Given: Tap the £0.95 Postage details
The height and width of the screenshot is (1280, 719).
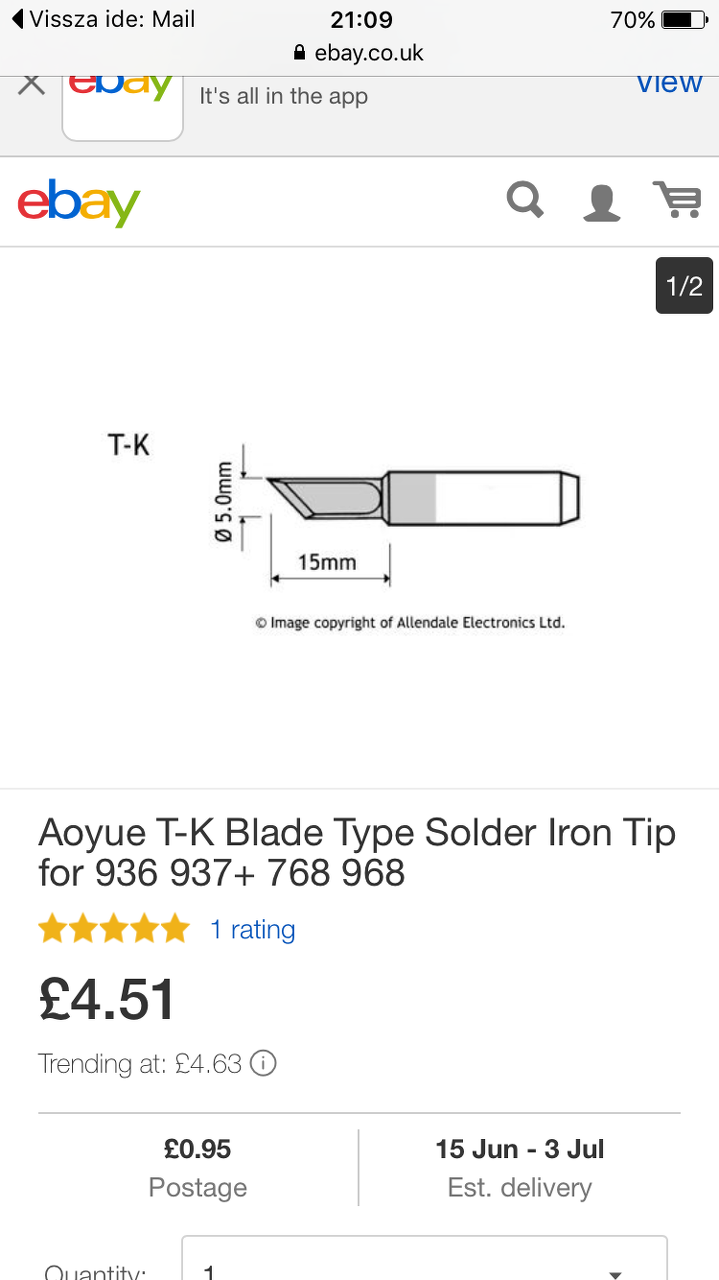Looking at the screenshot, I should (198, 1167).
